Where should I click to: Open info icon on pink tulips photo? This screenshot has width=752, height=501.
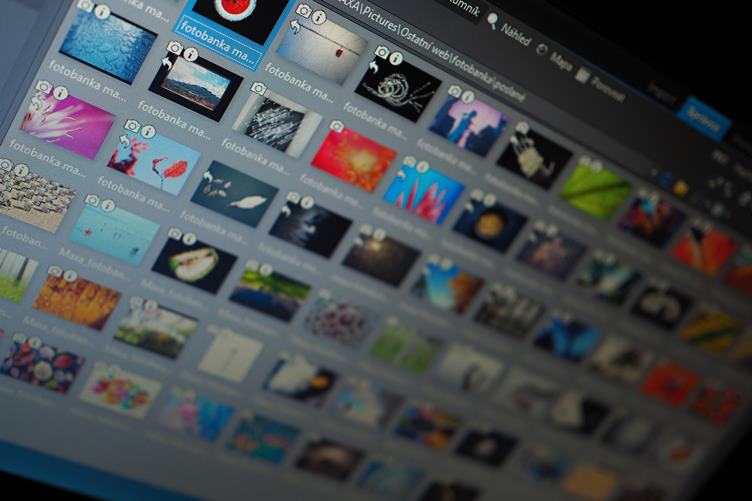coord(423,167)
